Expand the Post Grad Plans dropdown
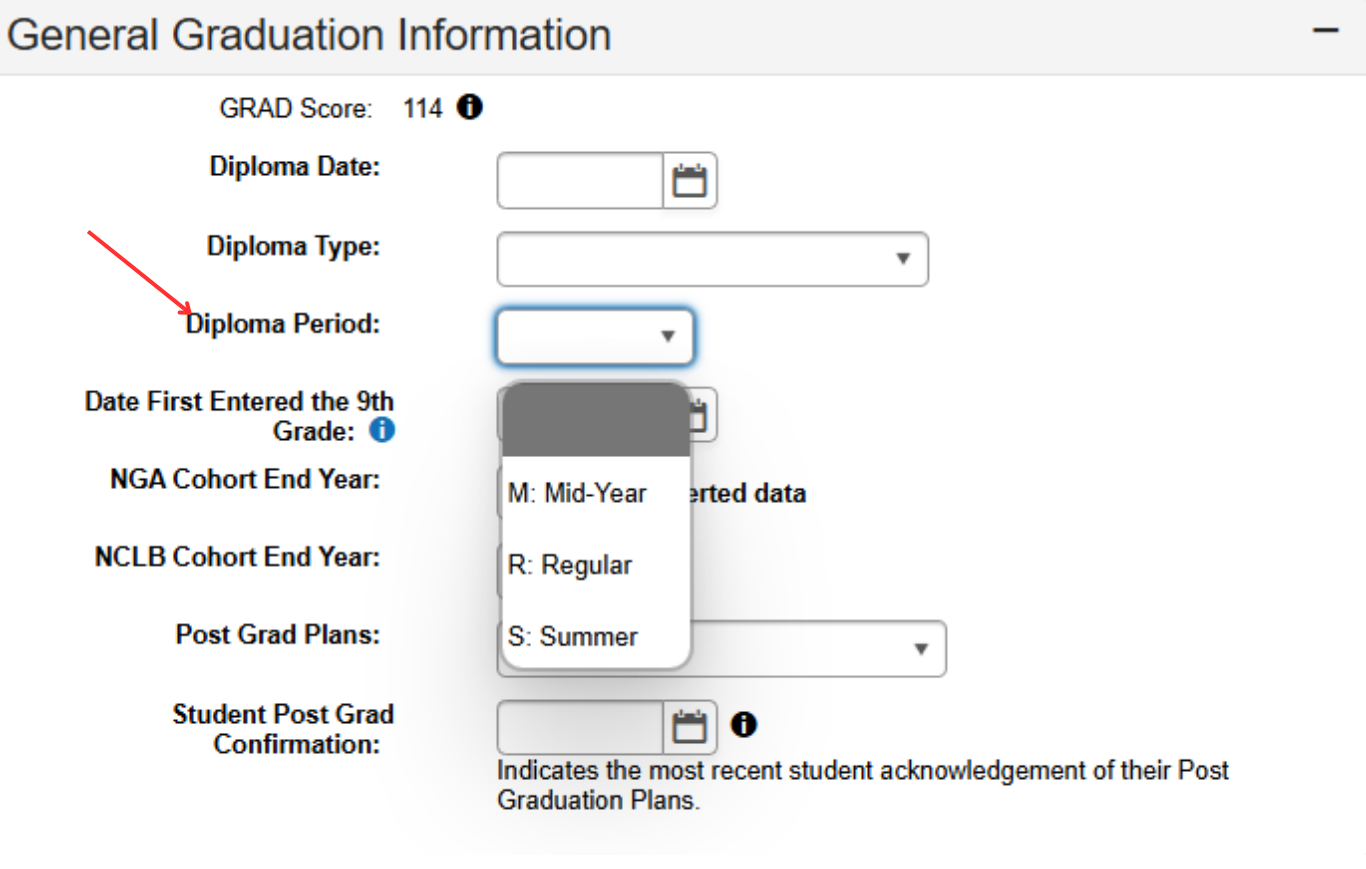1366x869 pixels. [920, 649]
